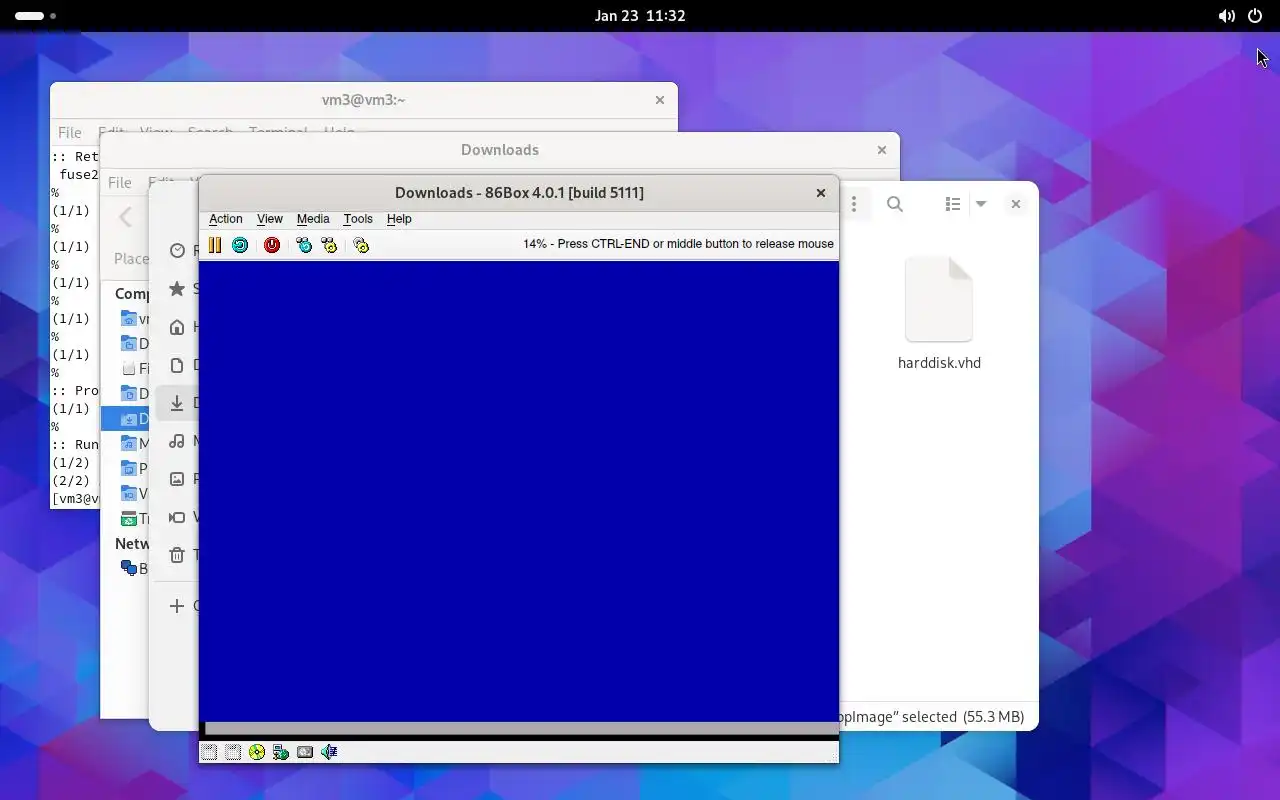This screenshot has width=1280, height=800.
Task: Open the File menu in the Downloads window
Action: 120,182
